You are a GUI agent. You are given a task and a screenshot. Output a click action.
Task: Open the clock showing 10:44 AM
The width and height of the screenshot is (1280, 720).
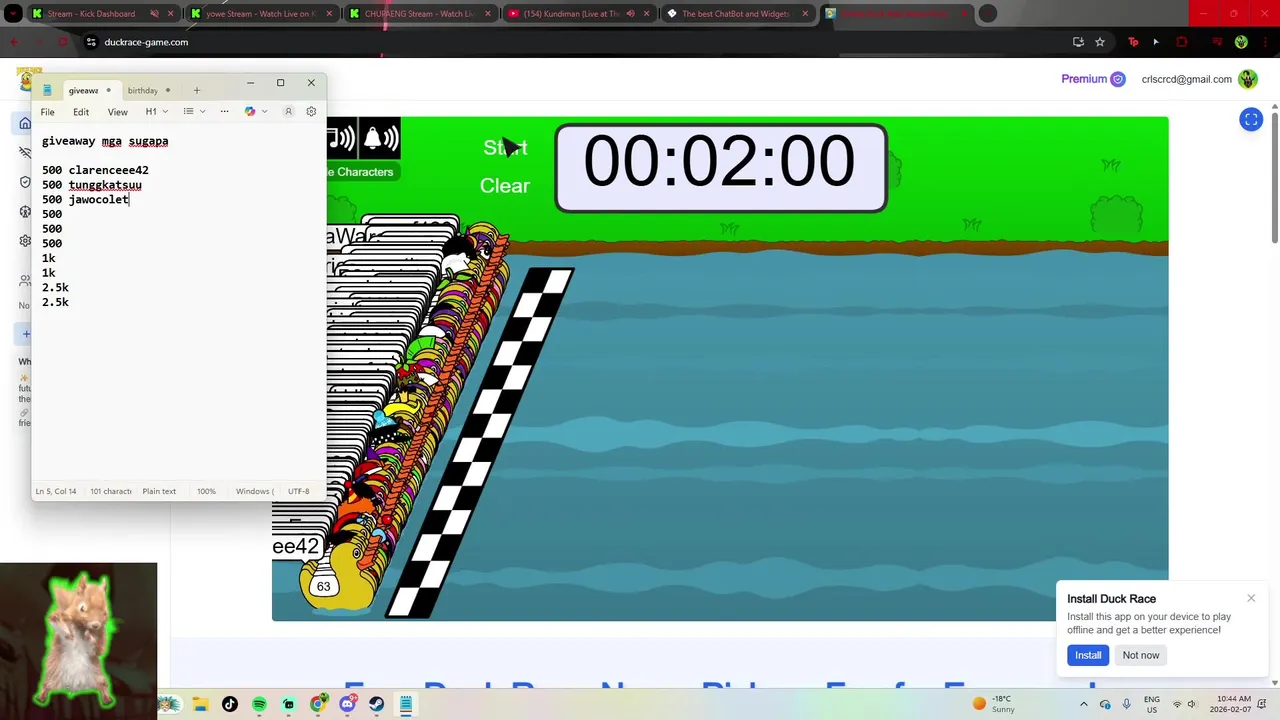coord(1230,704)
